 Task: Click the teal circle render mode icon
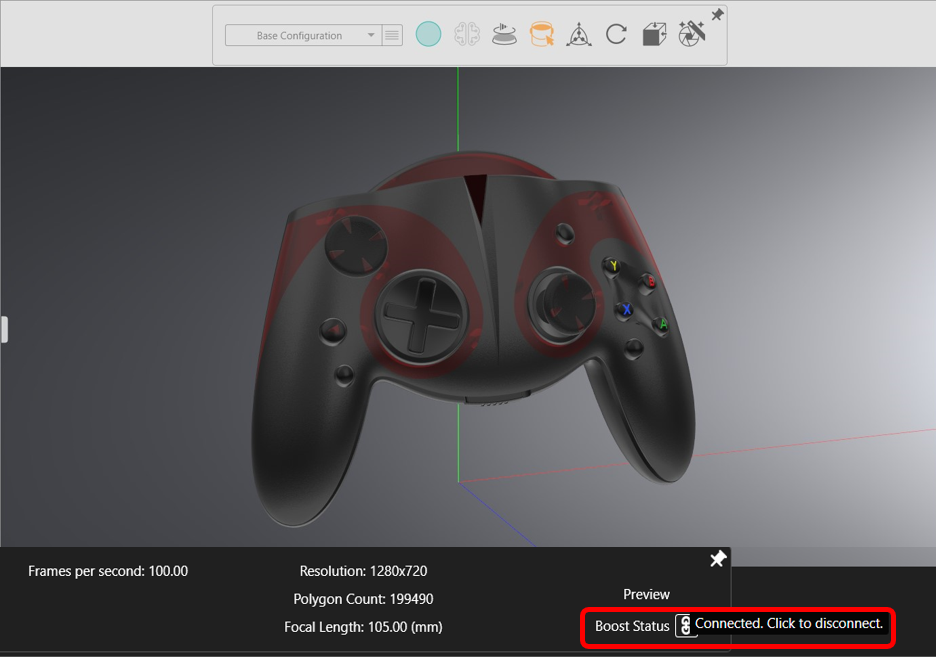pyautogui.click(x=428, y=35)
